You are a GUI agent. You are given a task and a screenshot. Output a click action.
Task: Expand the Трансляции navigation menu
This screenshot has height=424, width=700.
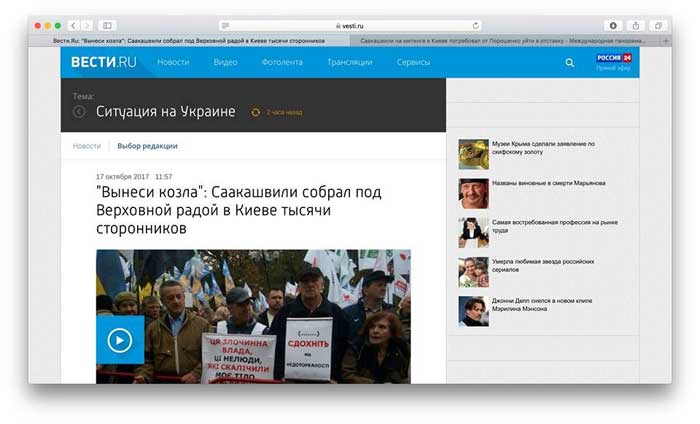coord(349,62)
